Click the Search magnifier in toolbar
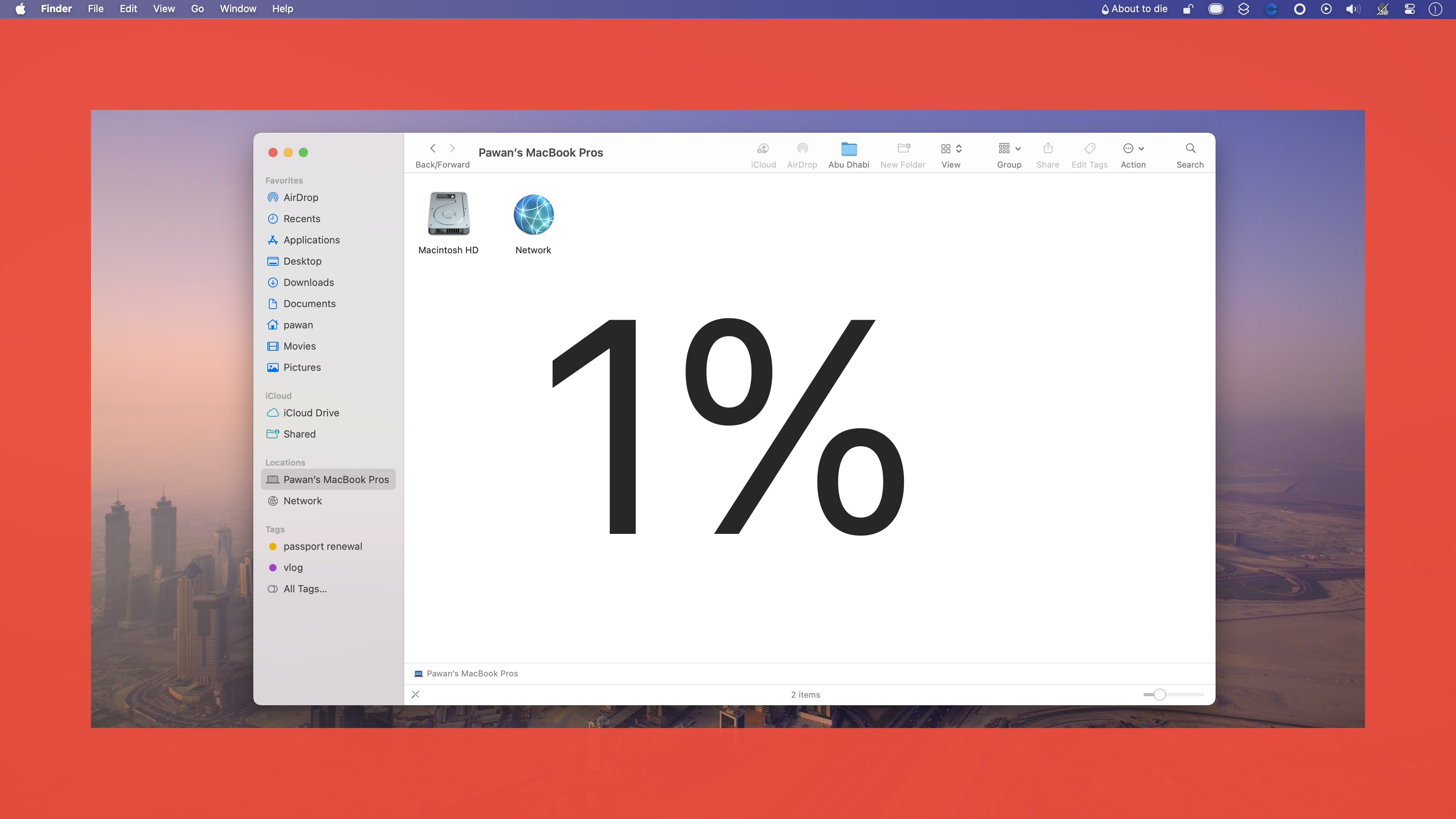 (1190, 155)
